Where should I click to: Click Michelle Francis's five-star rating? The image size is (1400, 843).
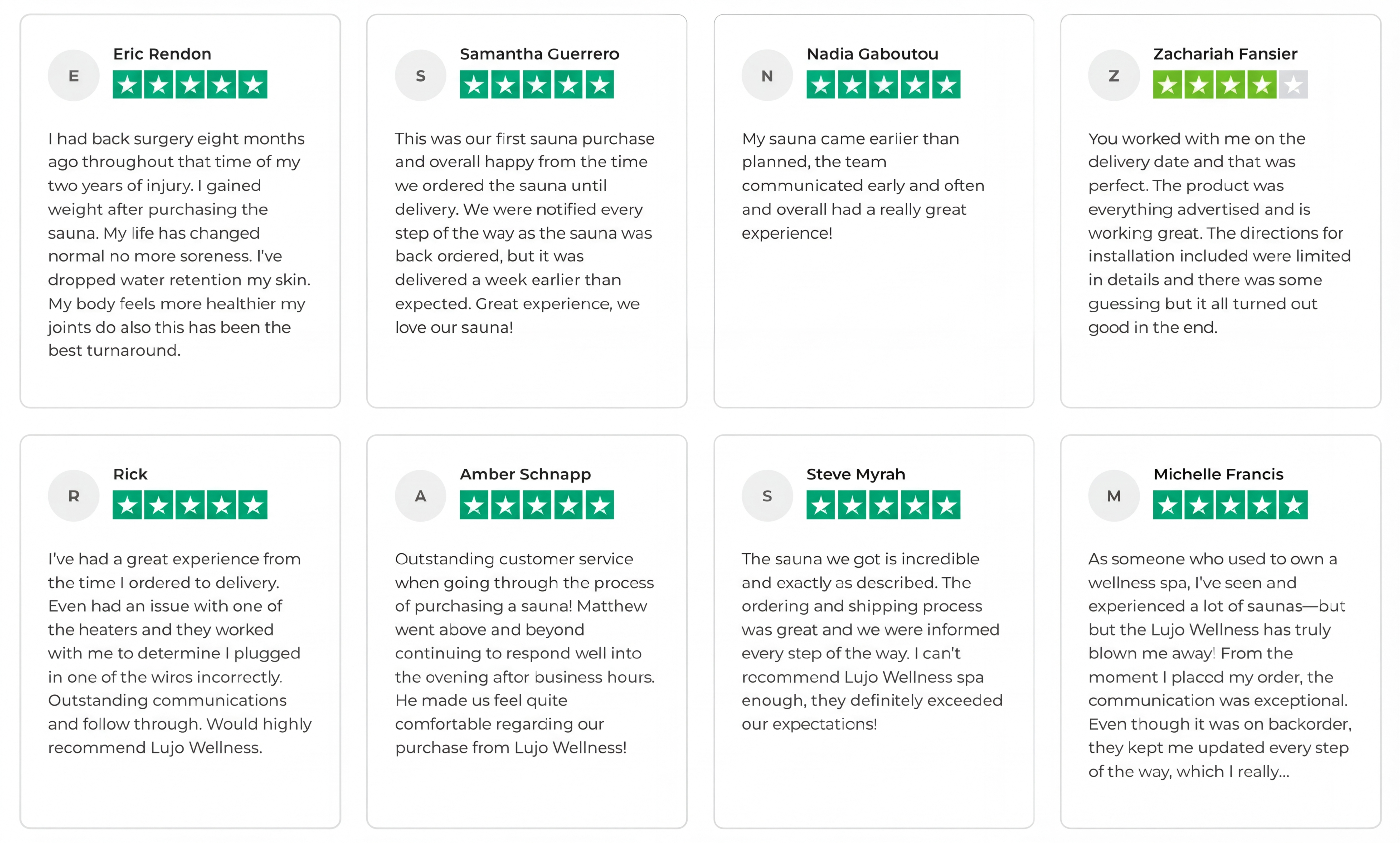click(1230, 505)
